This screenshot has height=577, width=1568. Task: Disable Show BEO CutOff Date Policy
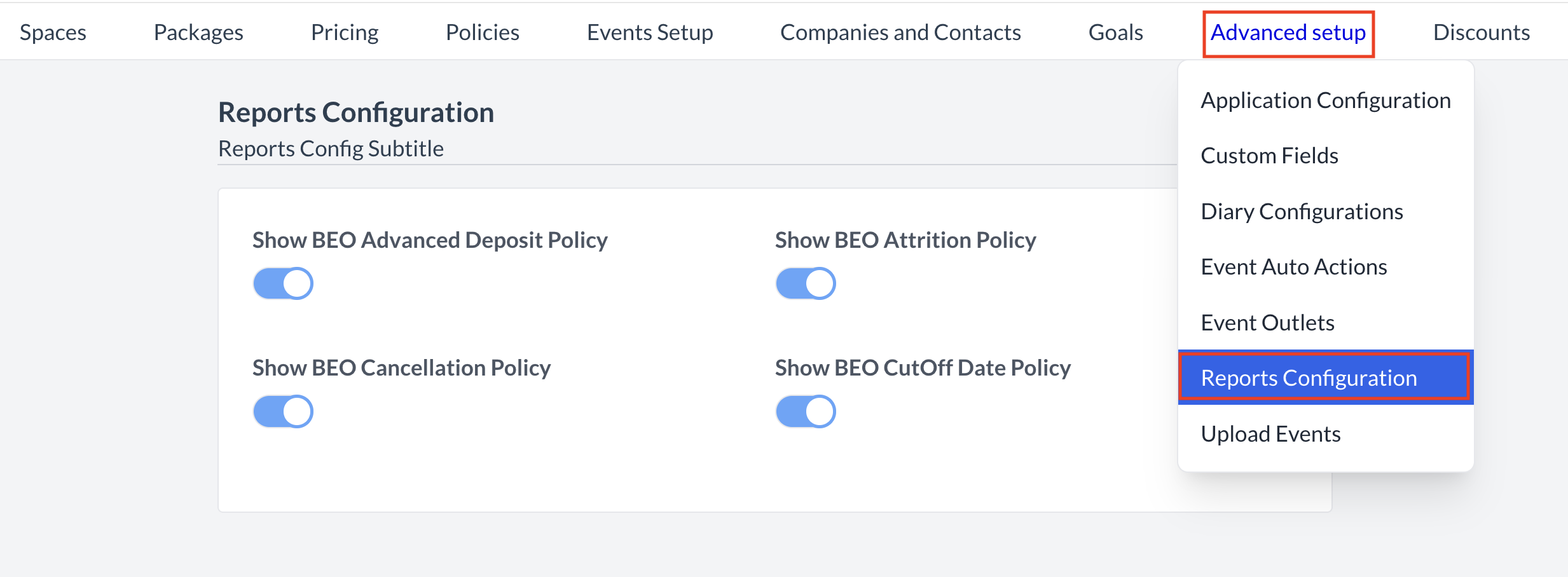[x=805, y=411]
